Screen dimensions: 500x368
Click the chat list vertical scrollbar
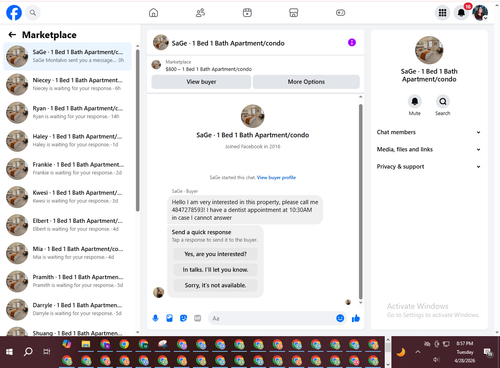(x=138, y=130)
